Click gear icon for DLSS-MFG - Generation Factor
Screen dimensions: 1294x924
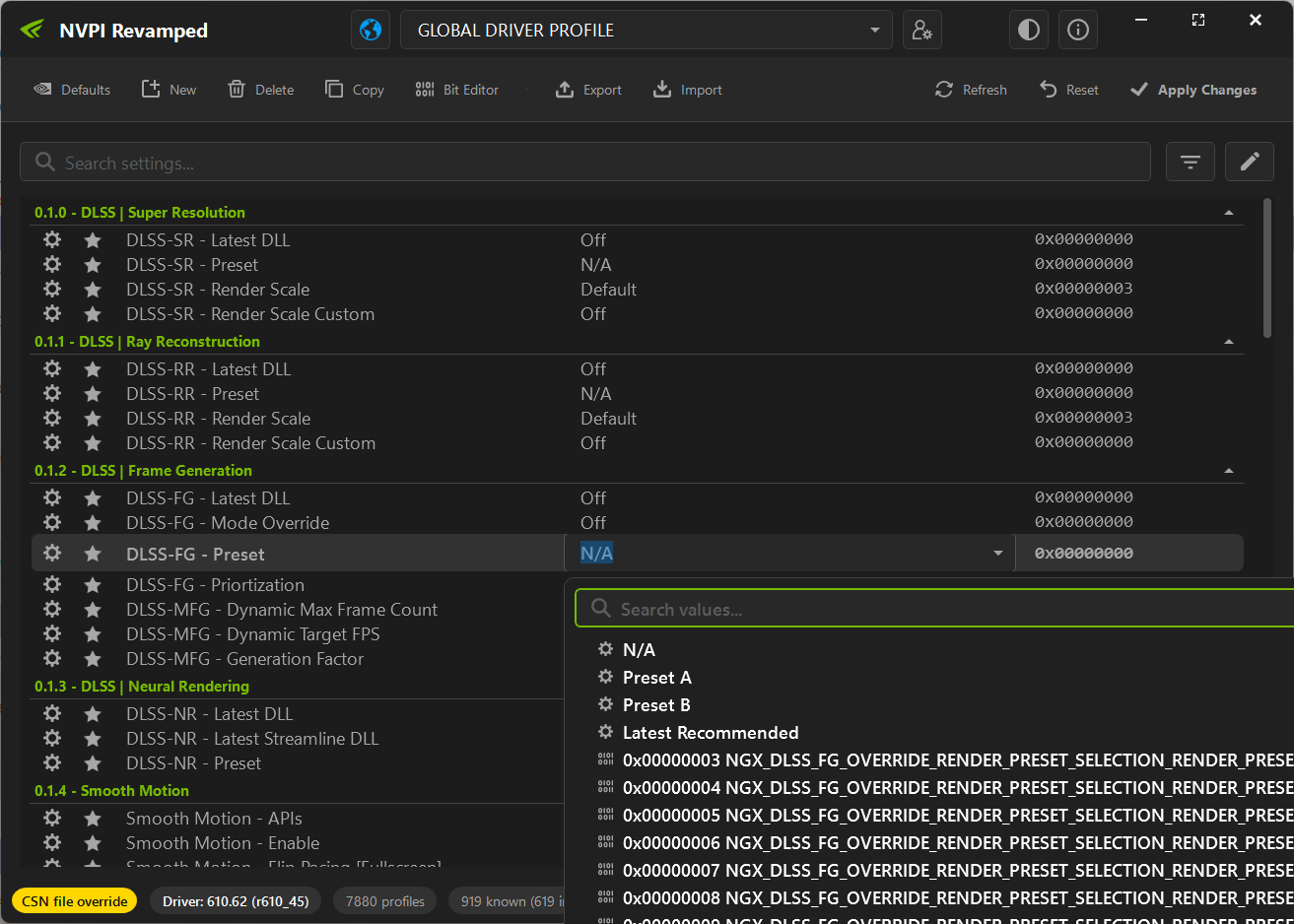pos(52,658)
